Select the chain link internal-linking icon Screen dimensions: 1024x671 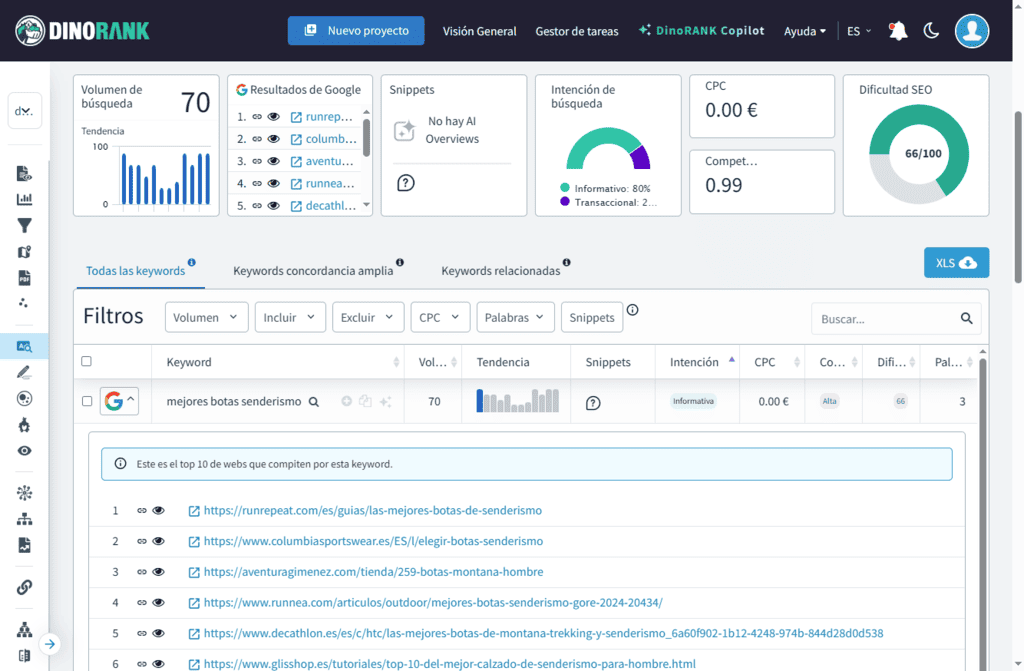26,587
